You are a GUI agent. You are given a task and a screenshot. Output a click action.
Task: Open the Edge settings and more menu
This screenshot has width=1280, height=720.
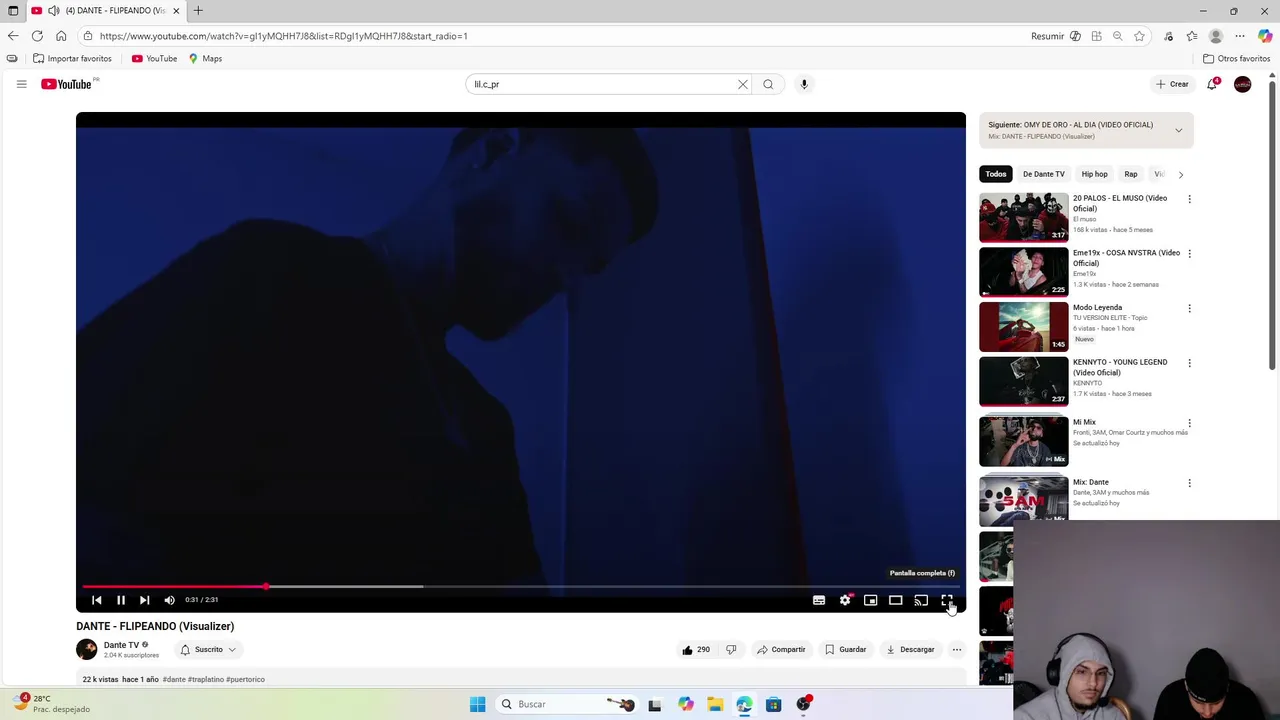point(1240,36)
